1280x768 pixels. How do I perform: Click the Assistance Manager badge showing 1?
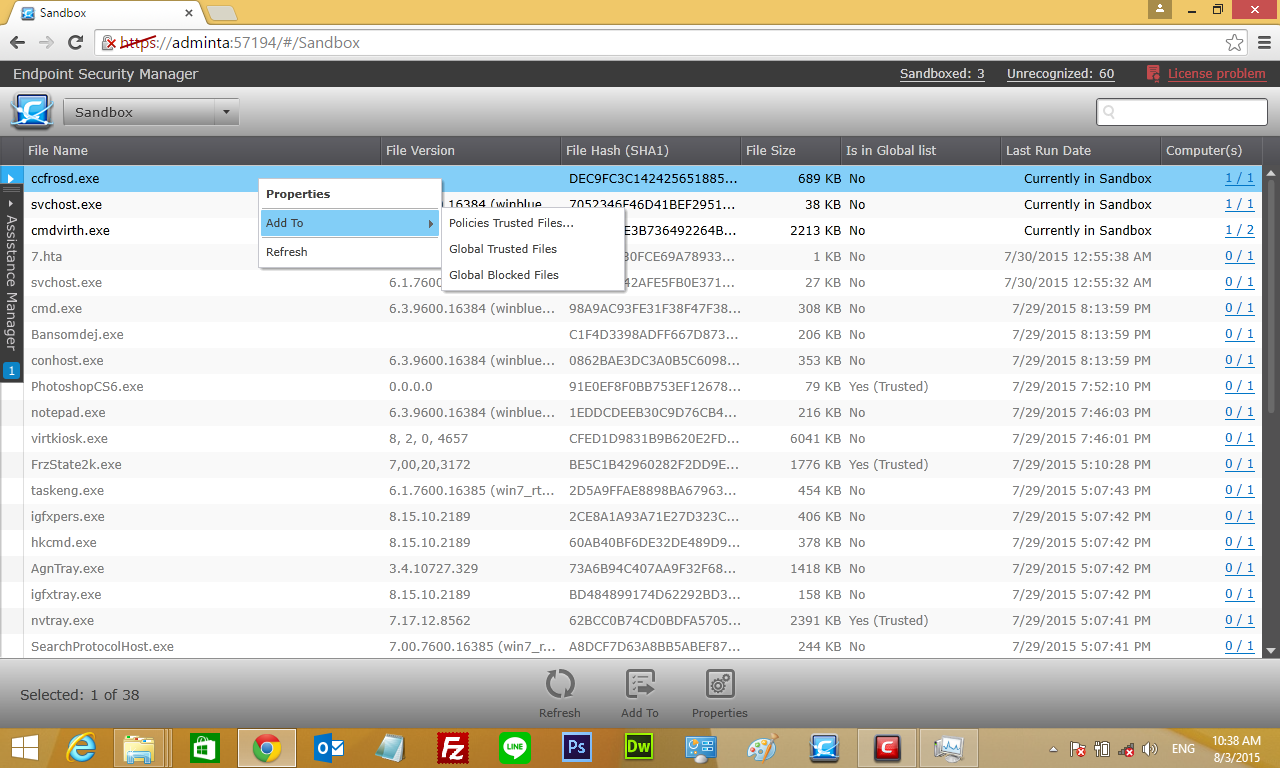pos(12,371)
